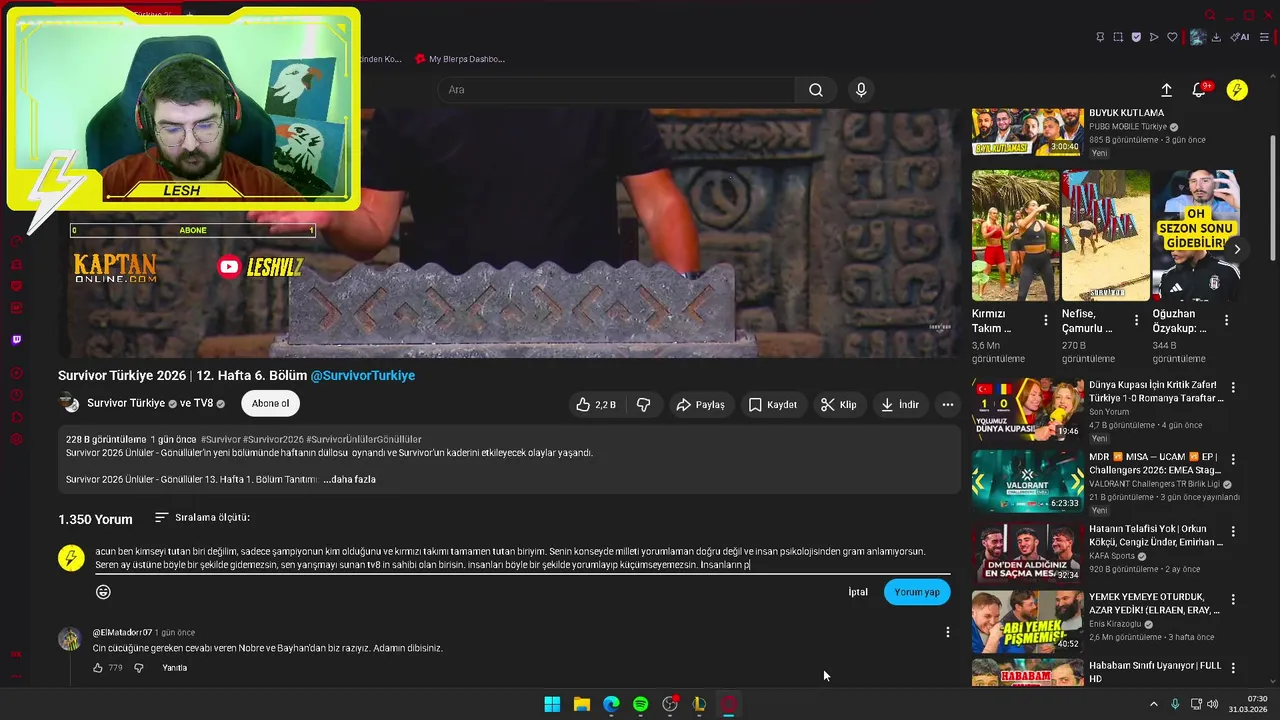Click the browser snapshot capture icon
The image size is (1280, 720).
pyautogui.click(x=1118, y=37)
